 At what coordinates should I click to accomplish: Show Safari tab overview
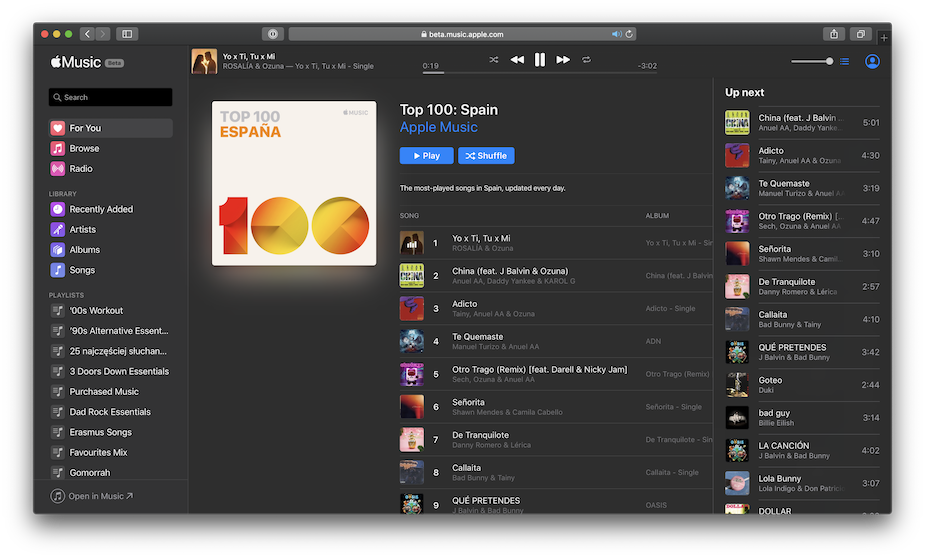[x=861, y=34]
